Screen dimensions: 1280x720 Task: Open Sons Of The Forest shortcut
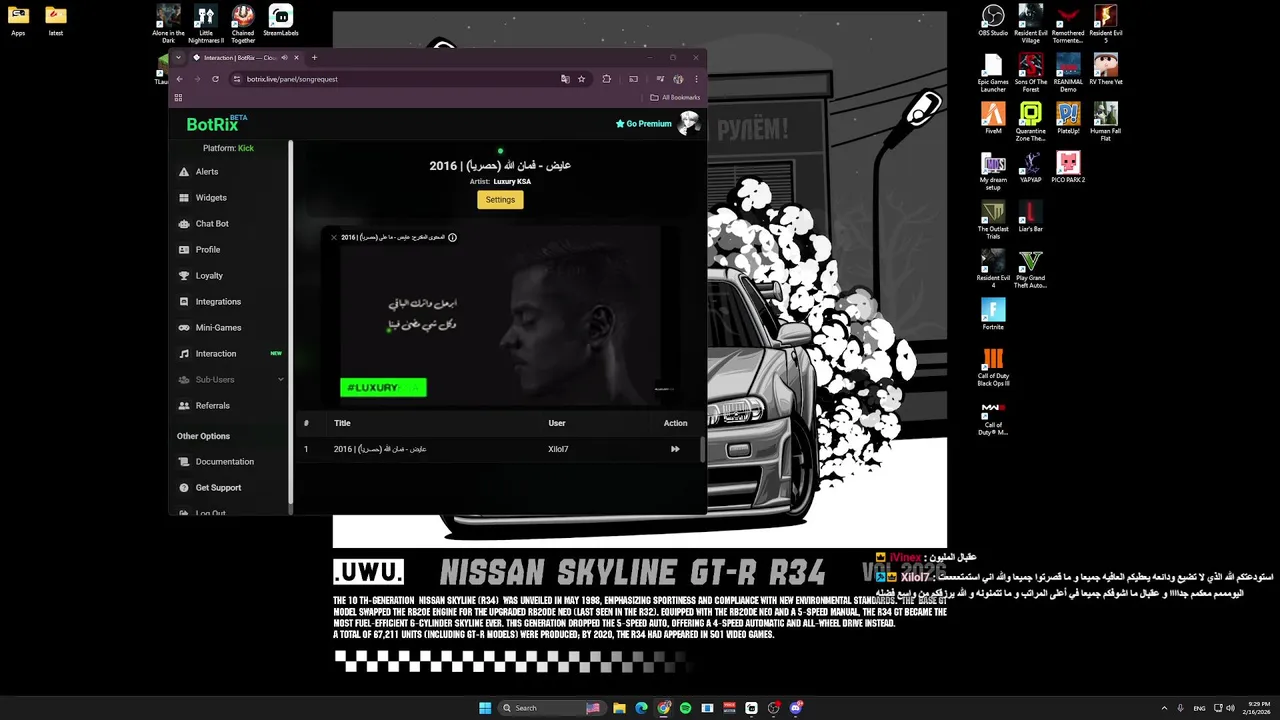tap(1031, 72)
